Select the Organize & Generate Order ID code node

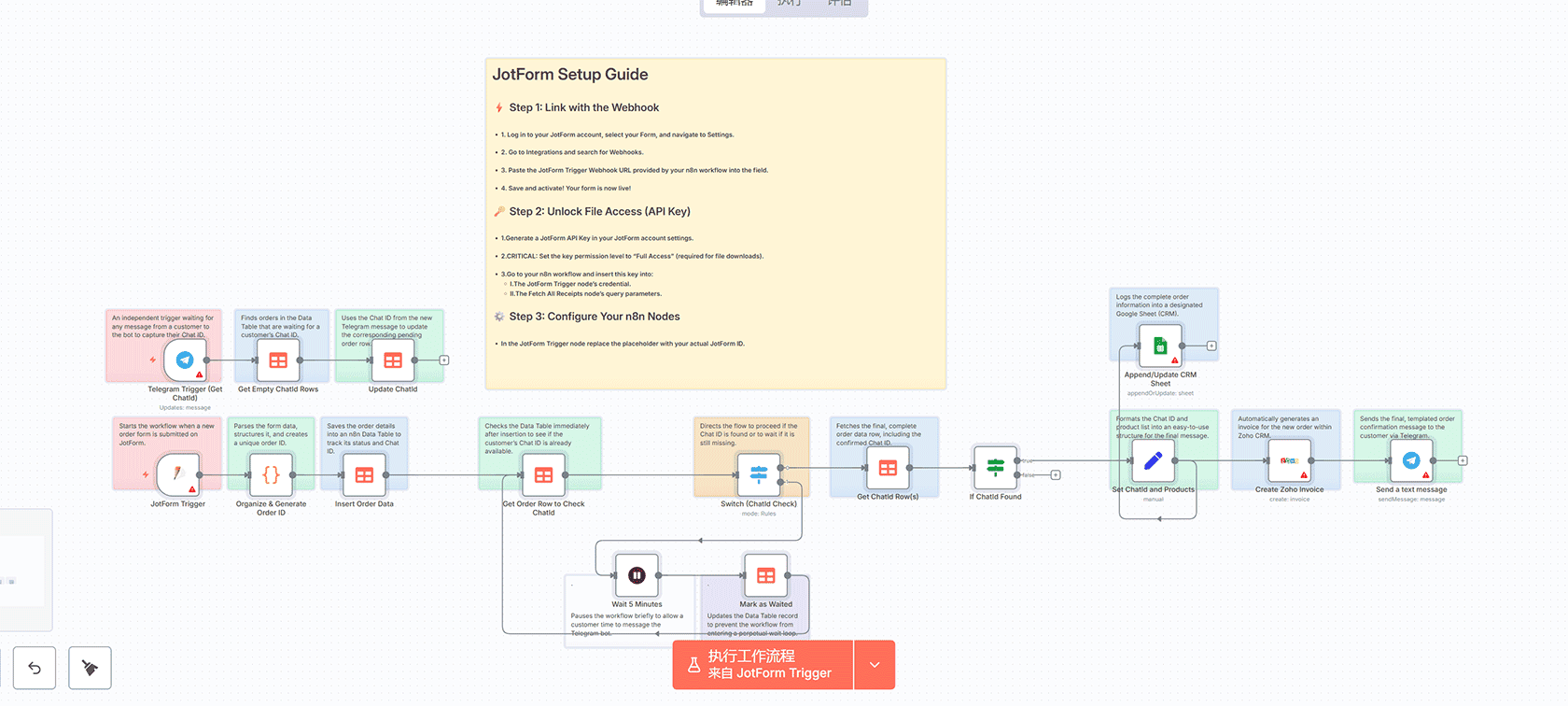click(271, 474)
